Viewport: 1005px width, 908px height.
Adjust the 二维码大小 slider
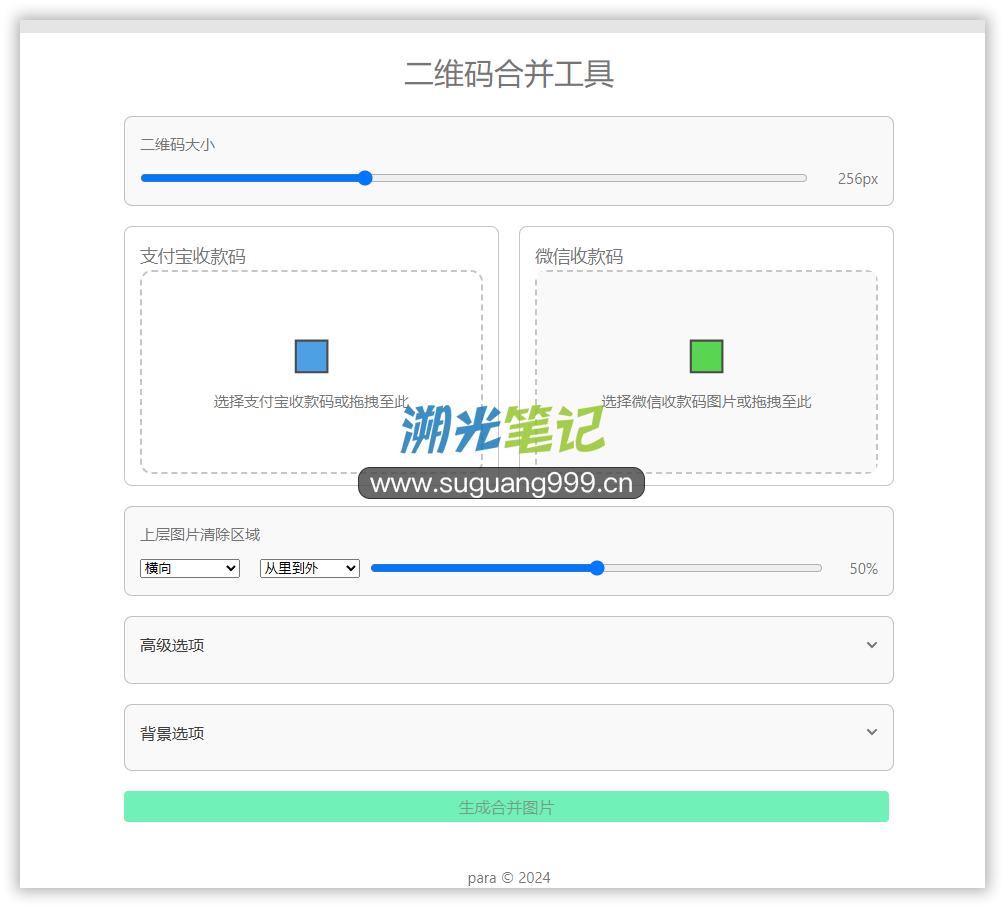click(x=474, y=178)
